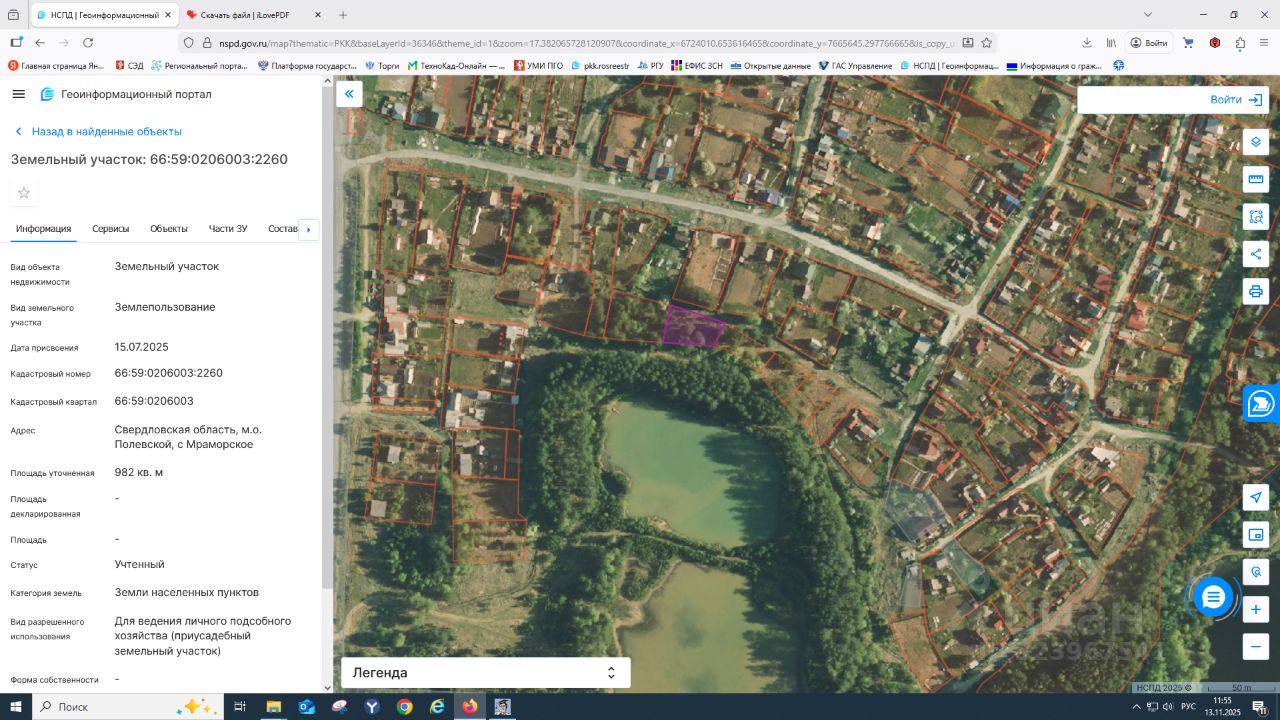Open the browser library icon
Viewport: 1280px width, 720px height.
point(1111,43)
